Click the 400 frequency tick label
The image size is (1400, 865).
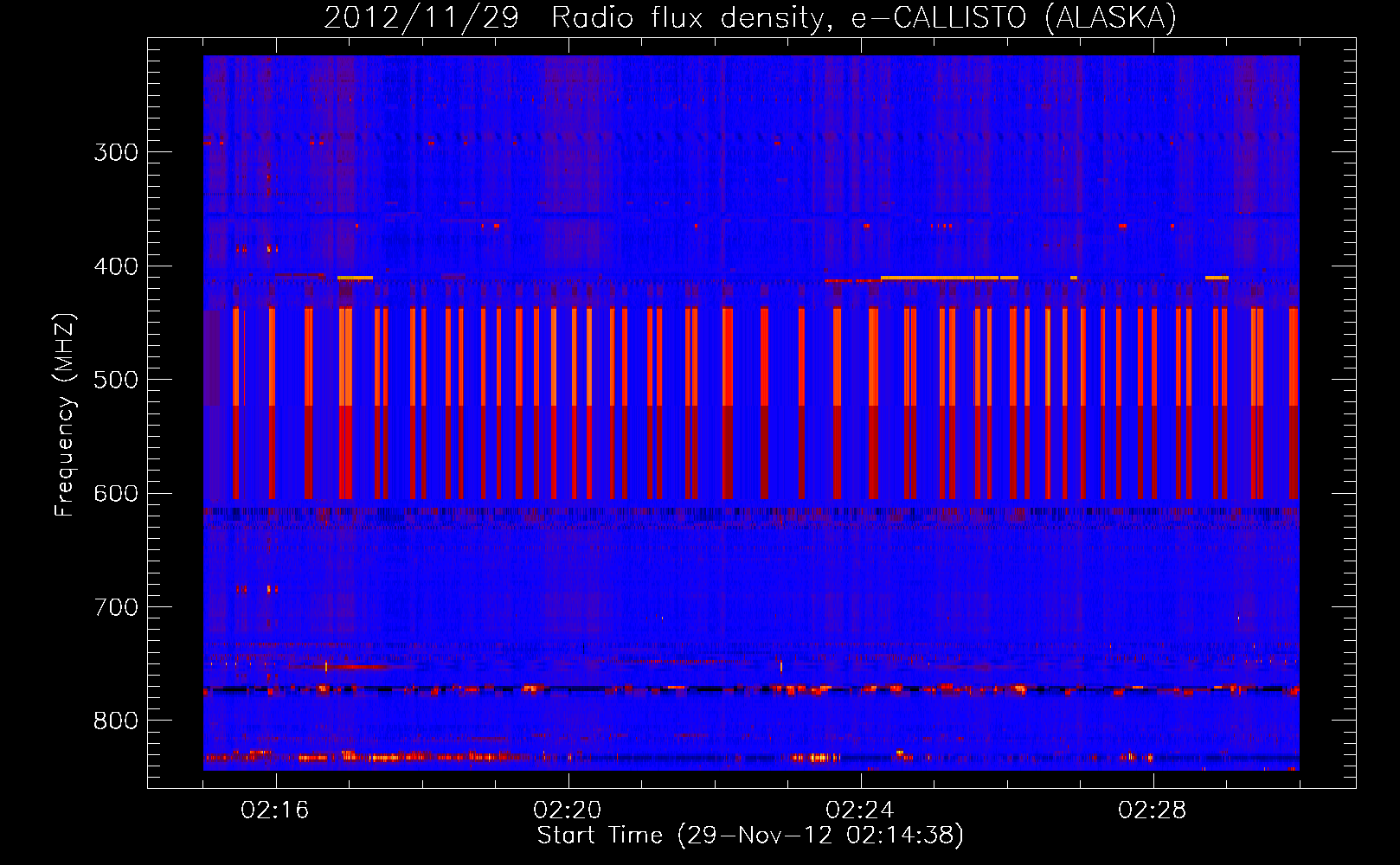click(x=116, y=266)
